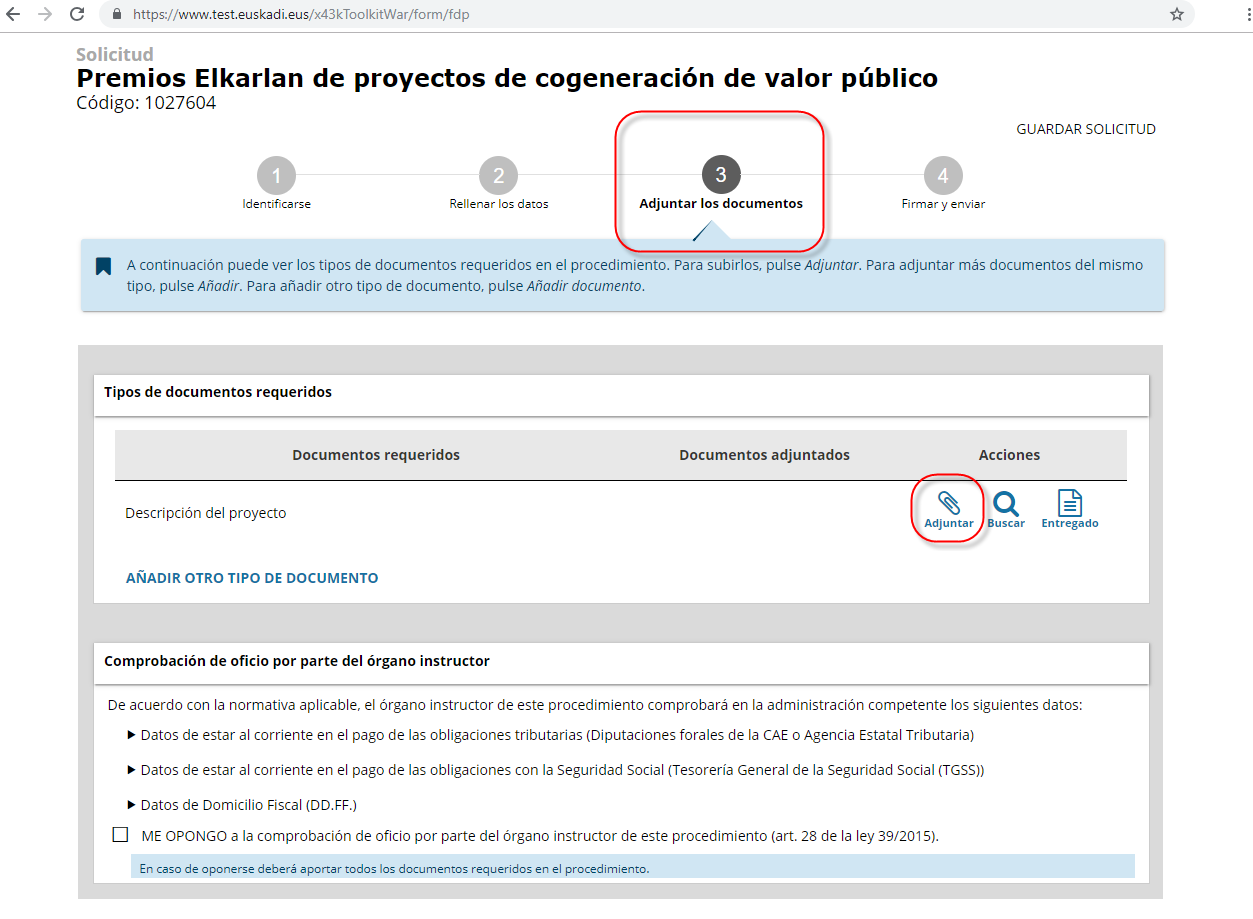Expand Datos de Domicilio Fiscal
This screenshot has width=1253, height=919.
(x=132, y=805)
